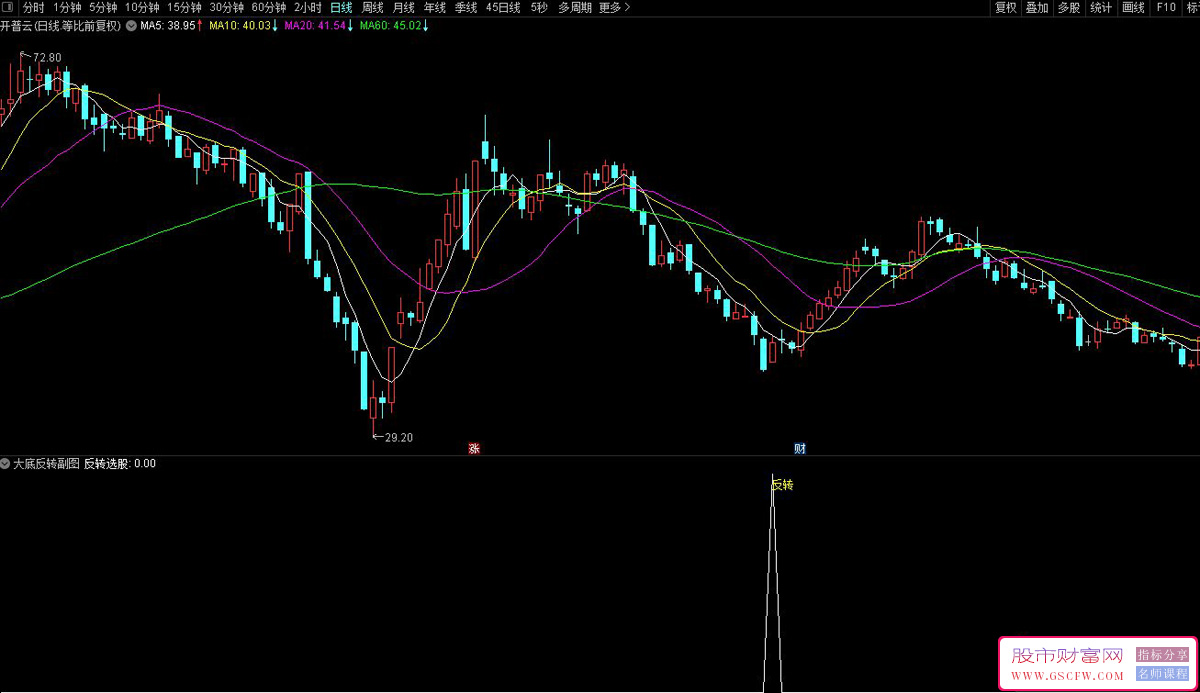The height and width of the screenshot is (693, 1200).
Task: Toggle 复权 price adjustment
Action: [x=1005, y=7]
